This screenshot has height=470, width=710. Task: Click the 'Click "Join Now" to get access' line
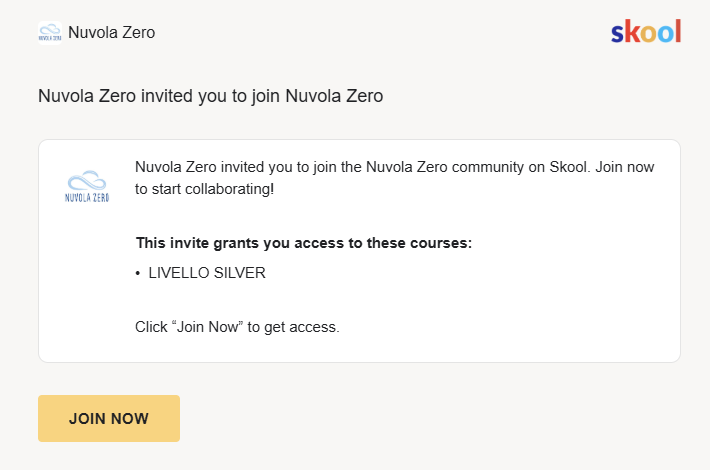tap(237, 327)
